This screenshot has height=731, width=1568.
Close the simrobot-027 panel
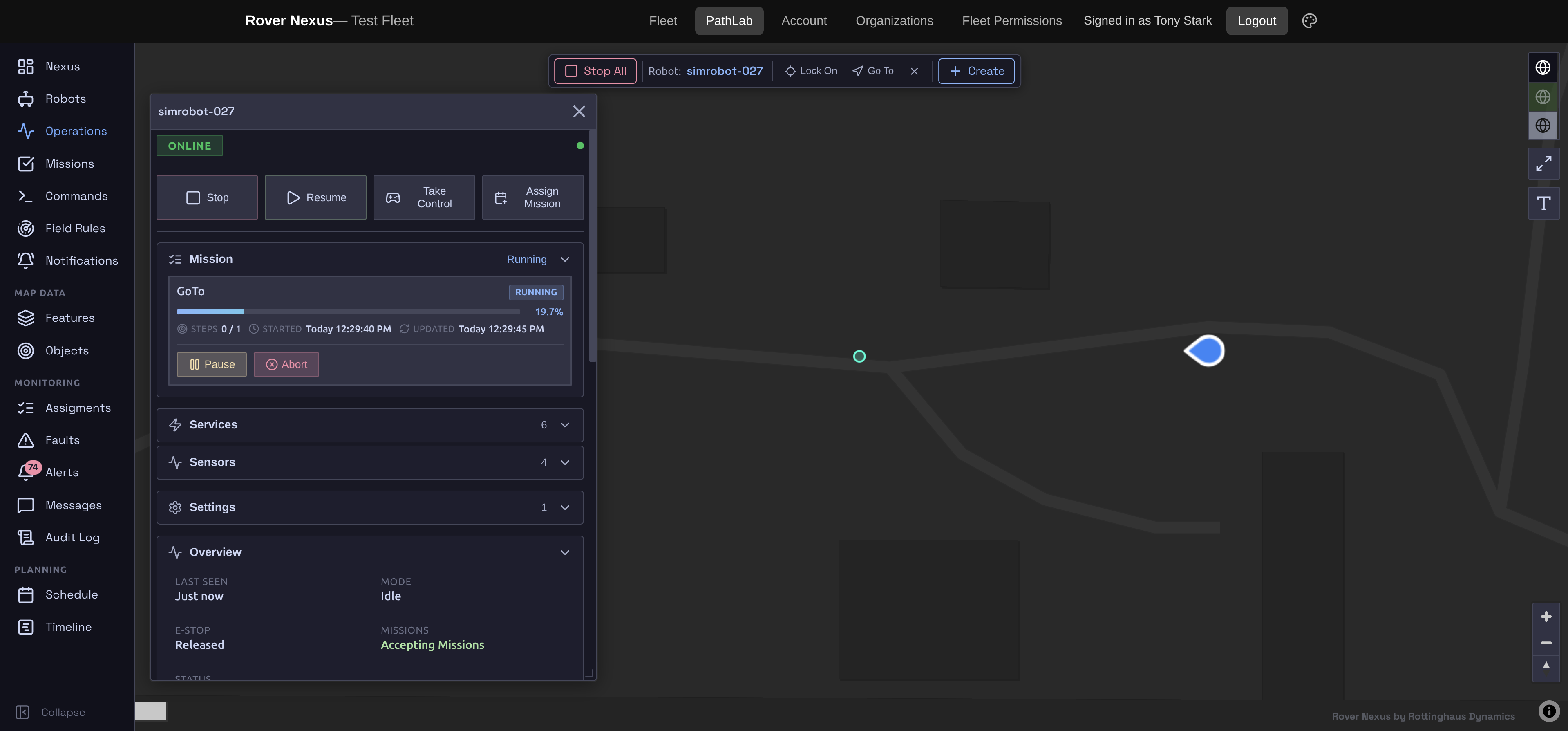[579, 112]
